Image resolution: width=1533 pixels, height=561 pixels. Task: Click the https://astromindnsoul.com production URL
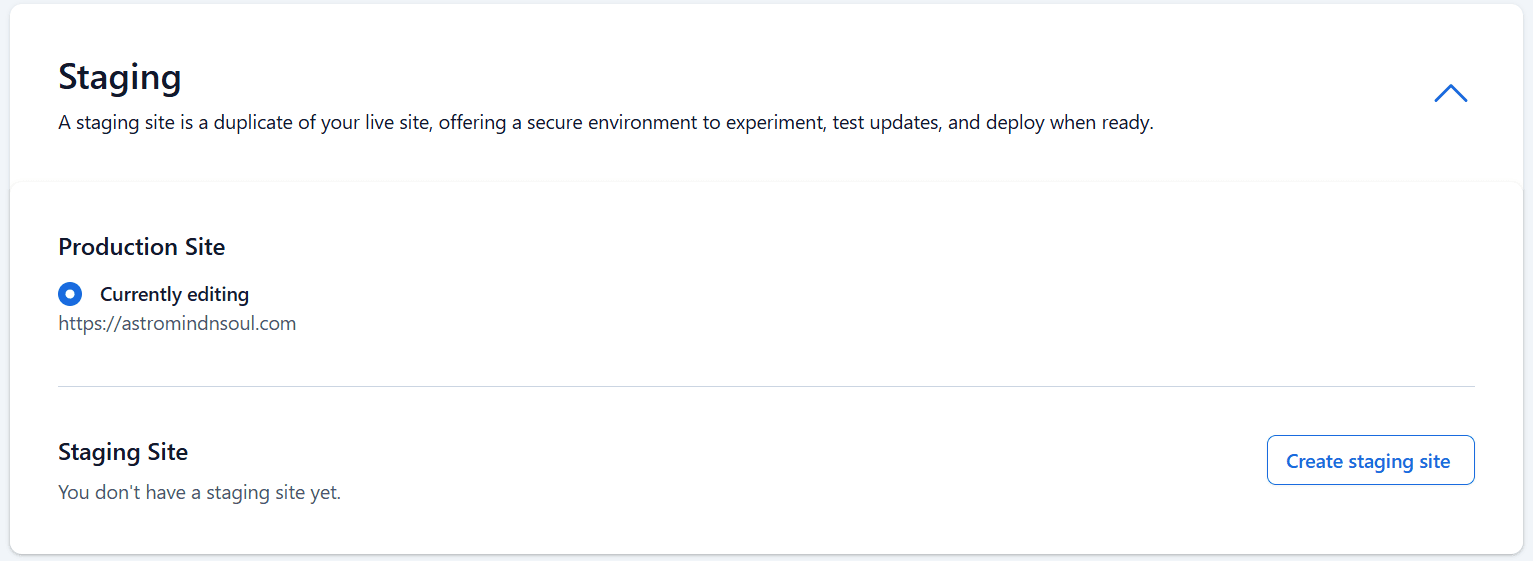pos(177,323)
